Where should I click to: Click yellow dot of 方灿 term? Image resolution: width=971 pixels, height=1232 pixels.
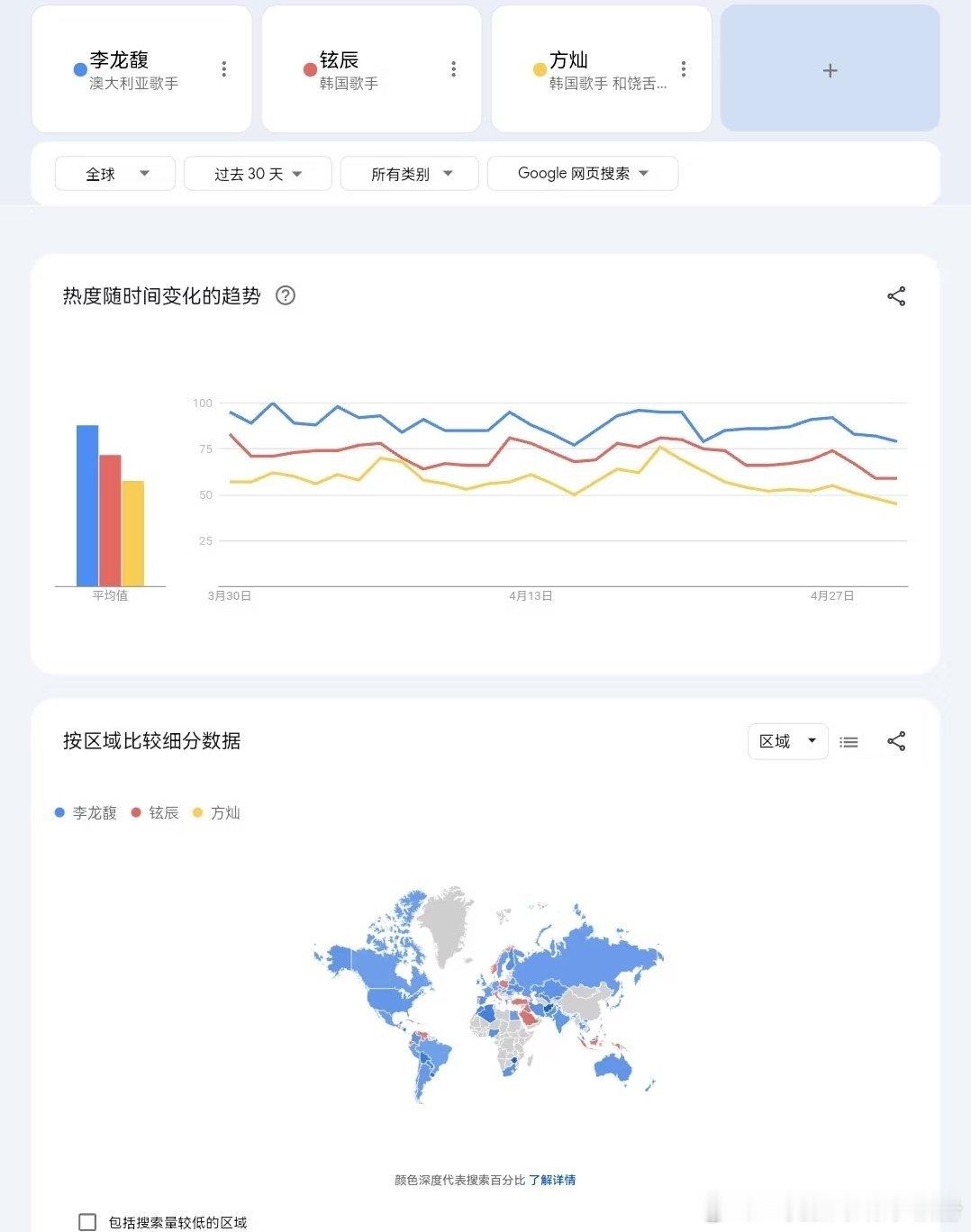[x=540, y=69]
